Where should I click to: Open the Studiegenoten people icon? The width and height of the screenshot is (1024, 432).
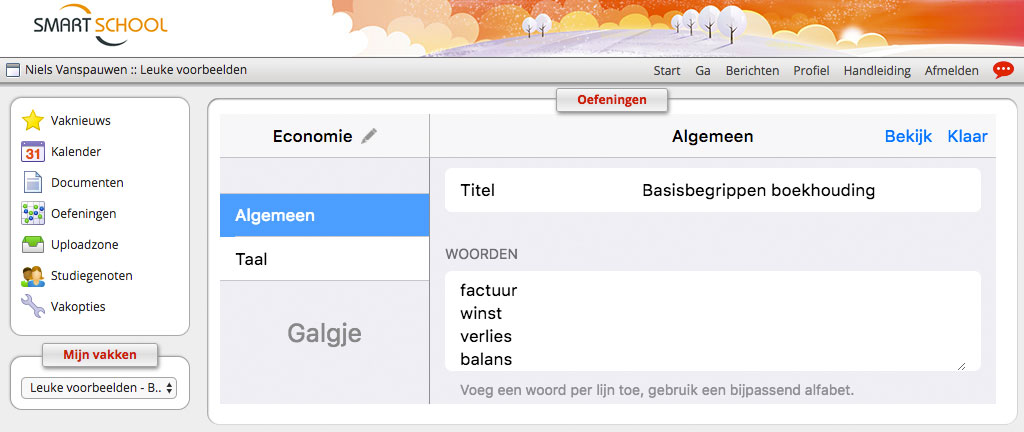(x=33, y=276)
